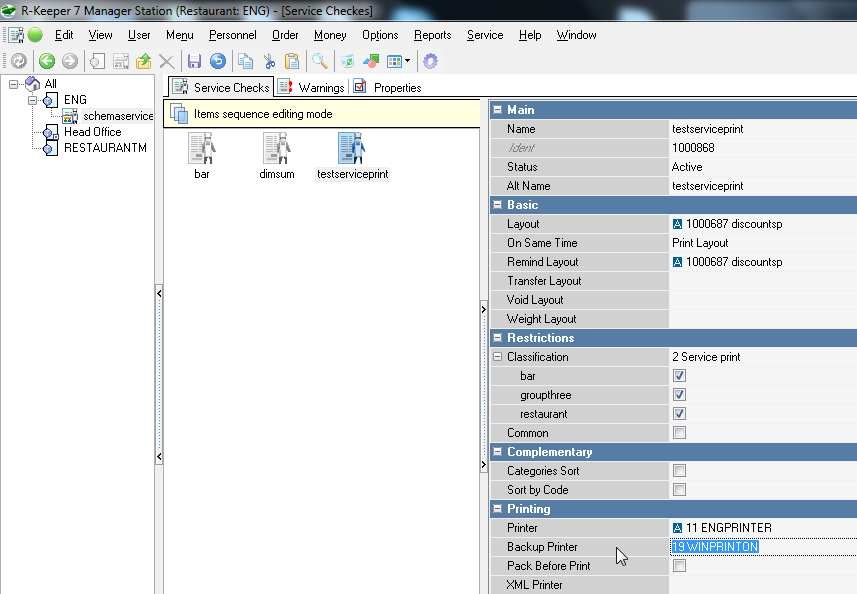
Task: Enable the Common checkbox
Action: click(679, 433)
